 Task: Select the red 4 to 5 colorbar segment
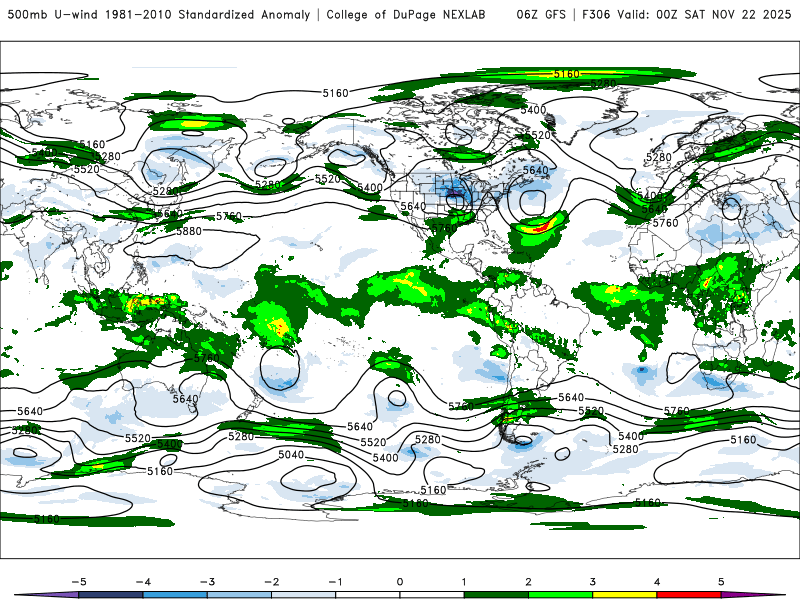tap(688, 595)
